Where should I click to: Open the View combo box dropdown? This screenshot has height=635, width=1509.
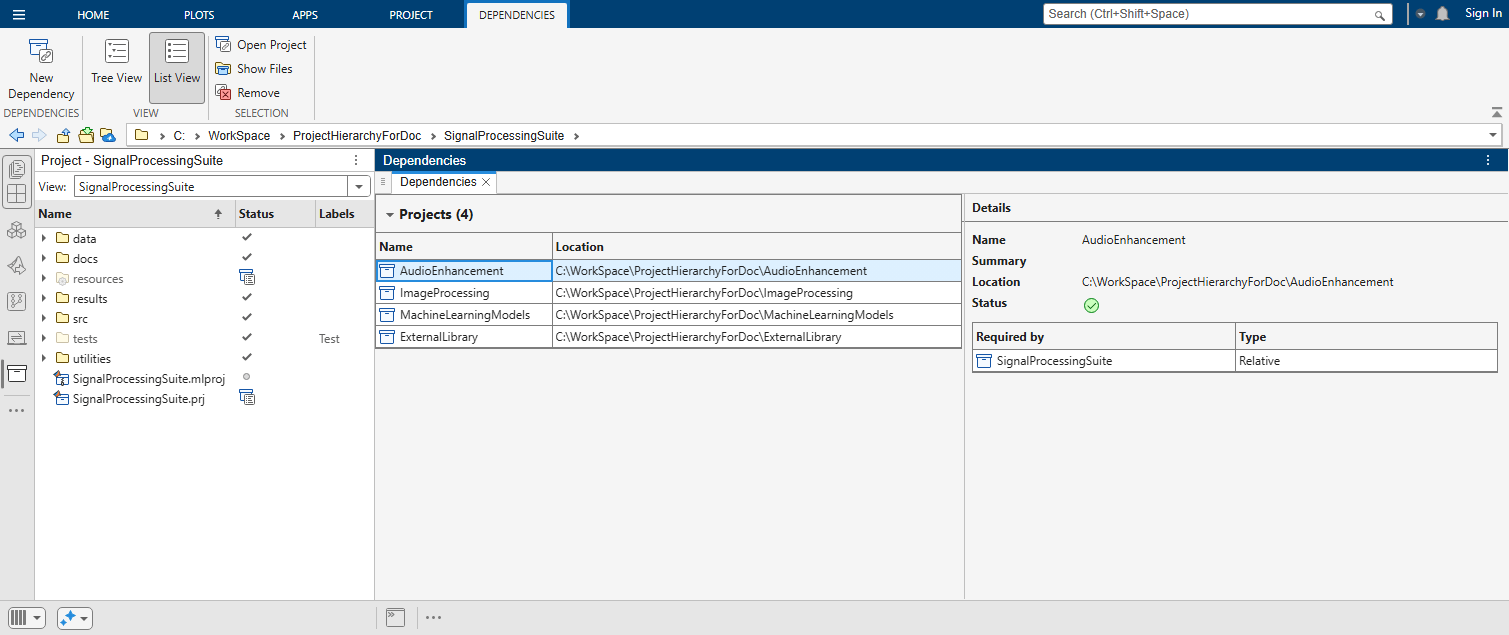tap(358, 187)
